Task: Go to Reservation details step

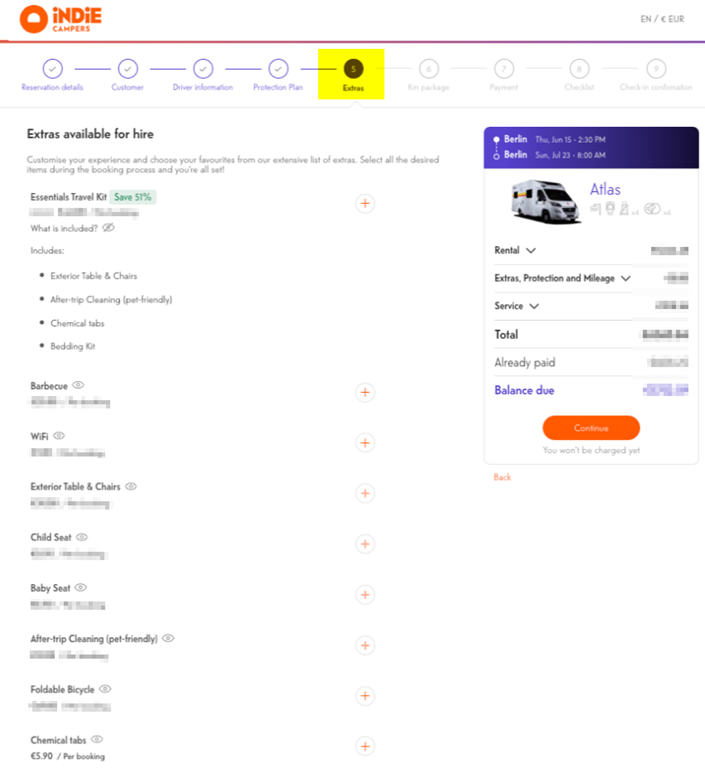Action: point(52,69)
